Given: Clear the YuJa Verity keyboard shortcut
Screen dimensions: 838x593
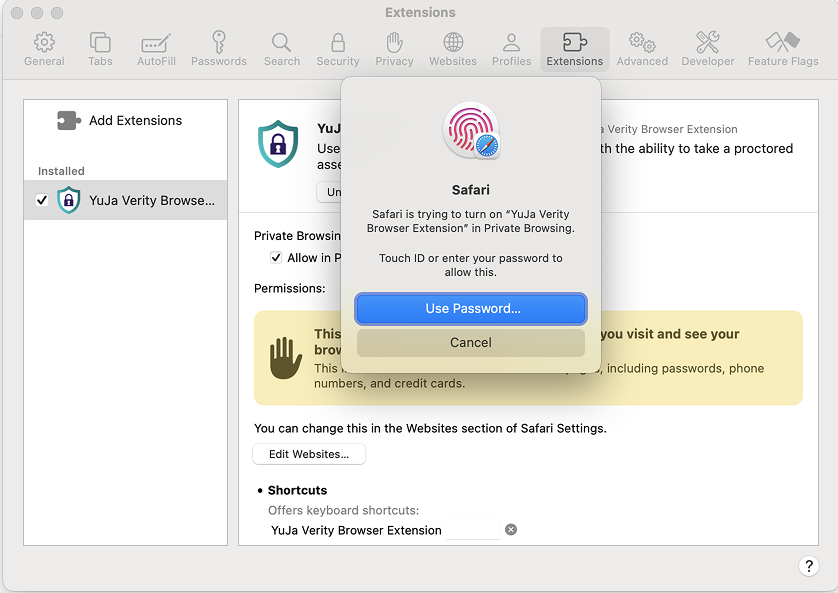Looking at the screenshot, I should point(511,529).
